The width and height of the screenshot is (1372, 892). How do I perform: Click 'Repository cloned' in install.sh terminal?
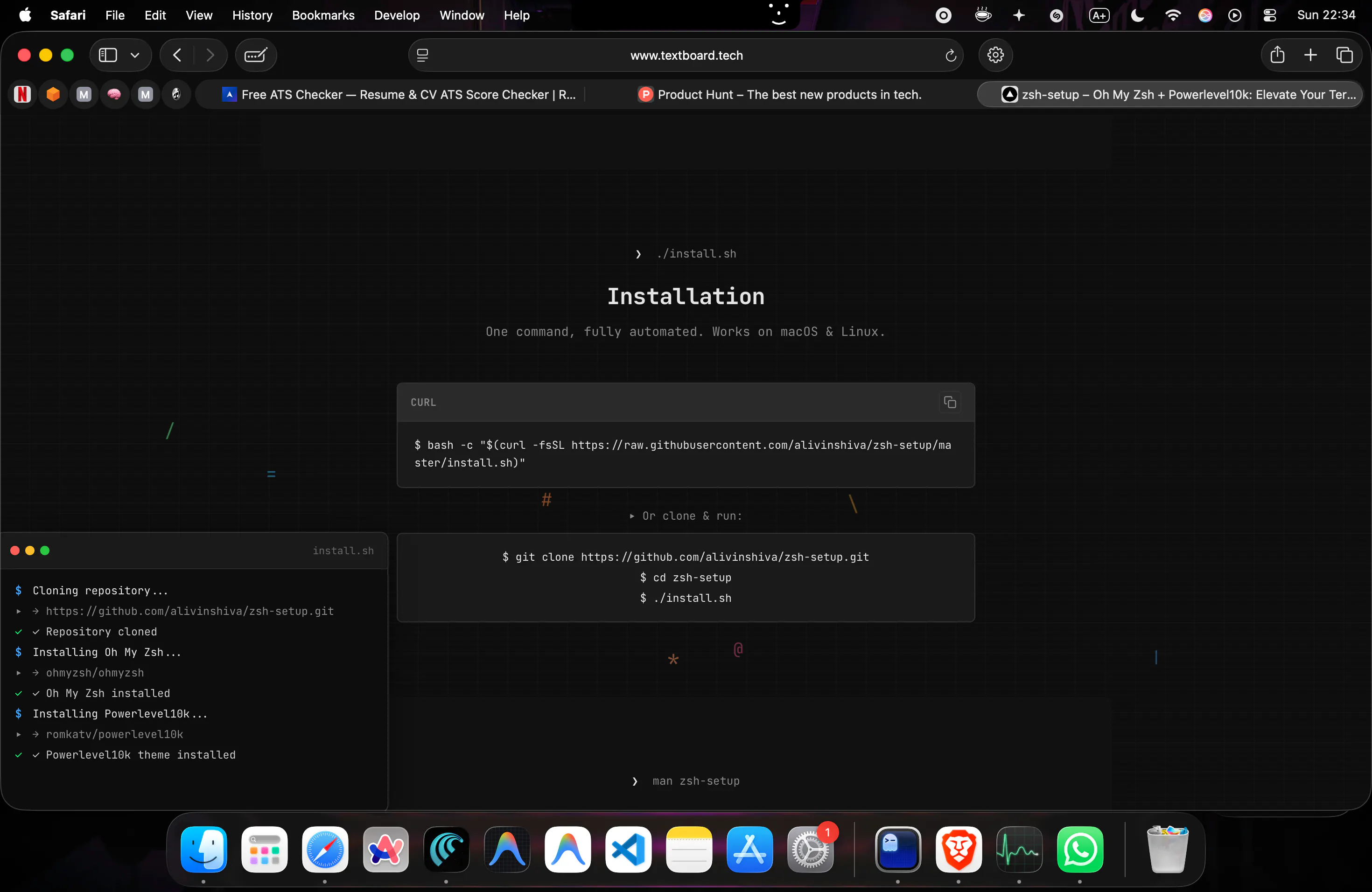click(101, 632)
